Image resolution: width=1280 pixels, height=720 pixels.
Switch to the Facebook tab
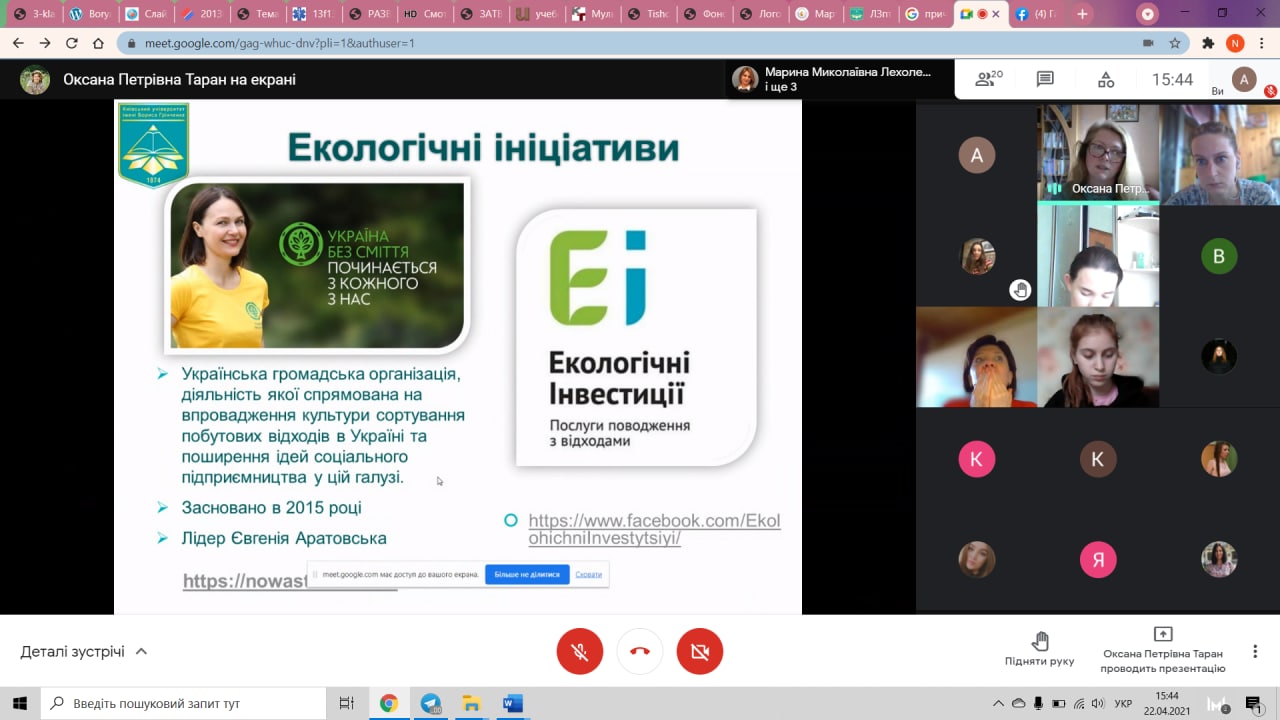[x=1036, y=14]
